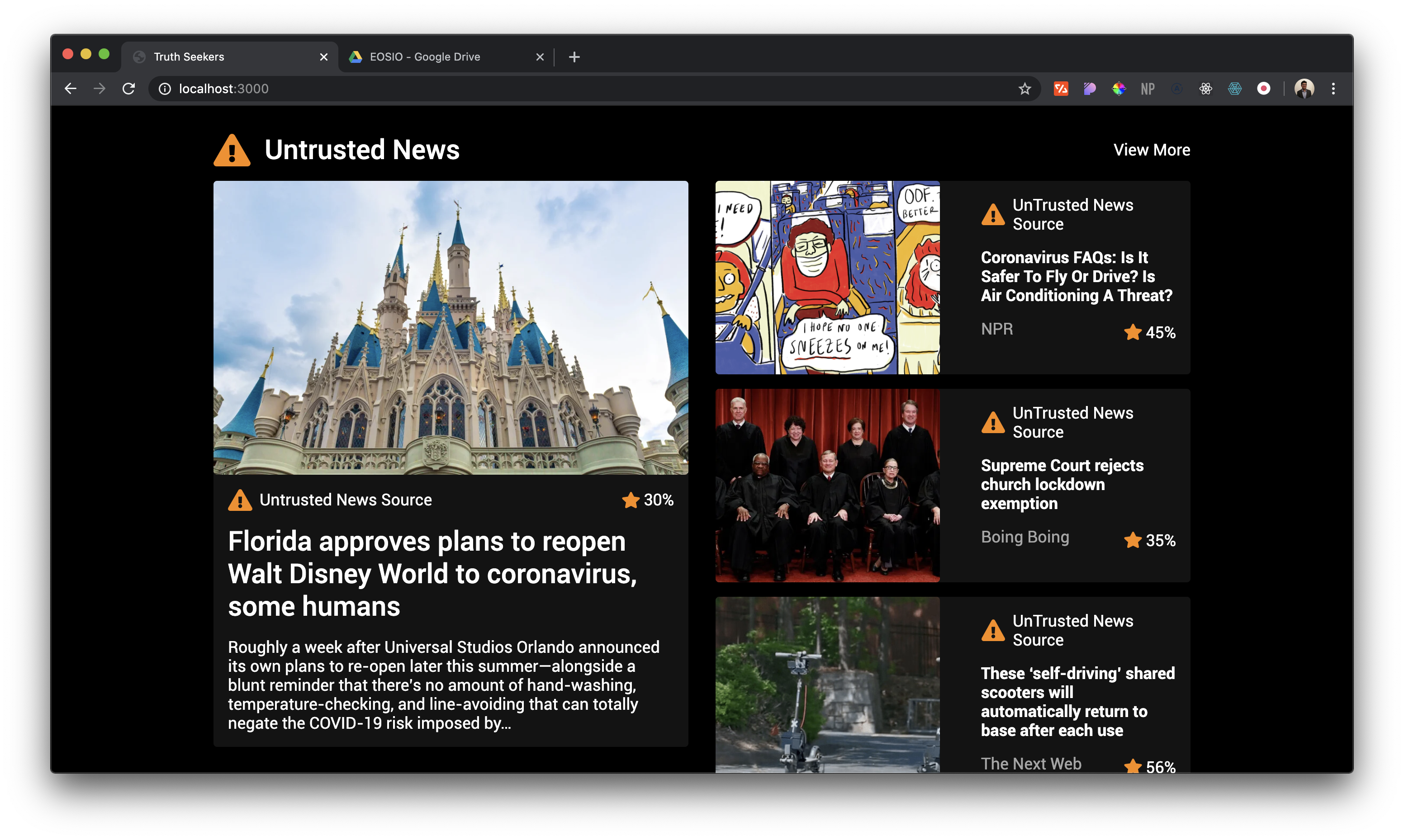1404x840 pixels.
Task: Open Florida Walt Disney World headline
Action: (432, 573)
